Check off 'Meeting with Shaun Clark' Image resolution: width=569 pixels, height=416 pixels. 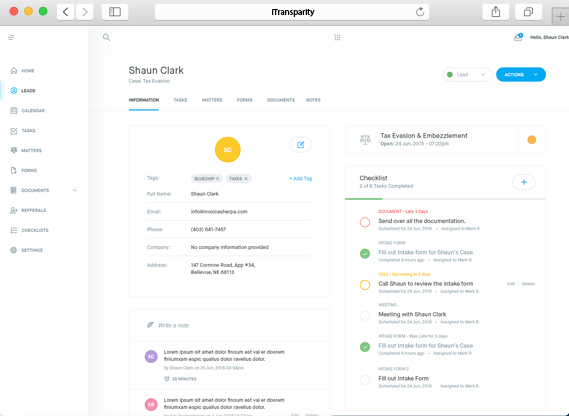(365, 315)
